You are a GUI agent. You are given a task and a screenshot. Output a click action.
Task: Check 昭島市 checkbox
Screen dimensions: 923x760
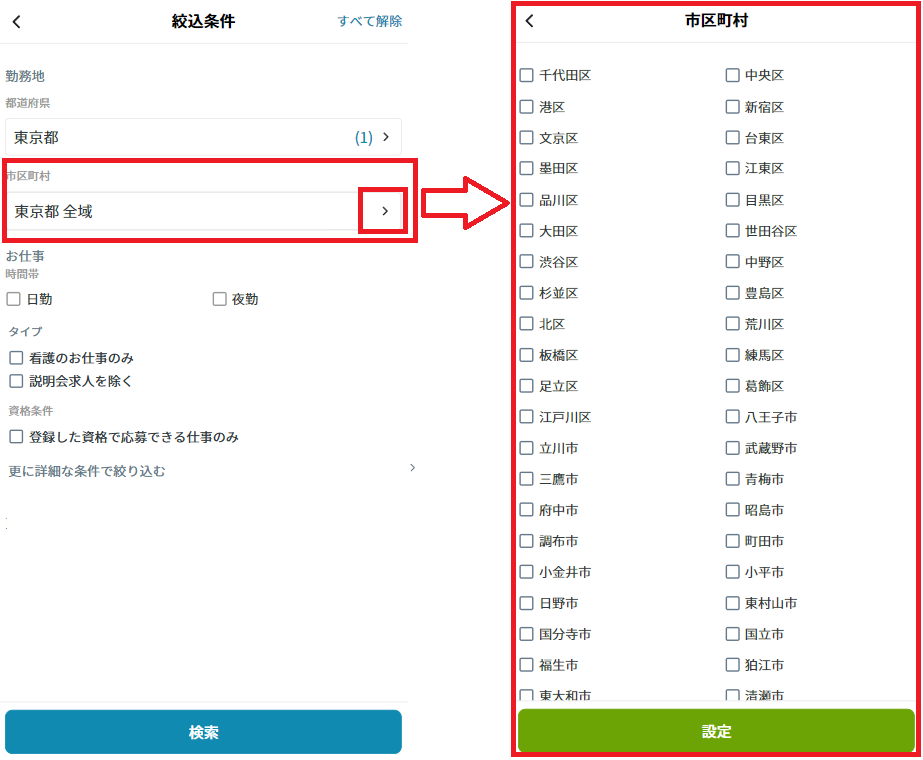(732, 510)
